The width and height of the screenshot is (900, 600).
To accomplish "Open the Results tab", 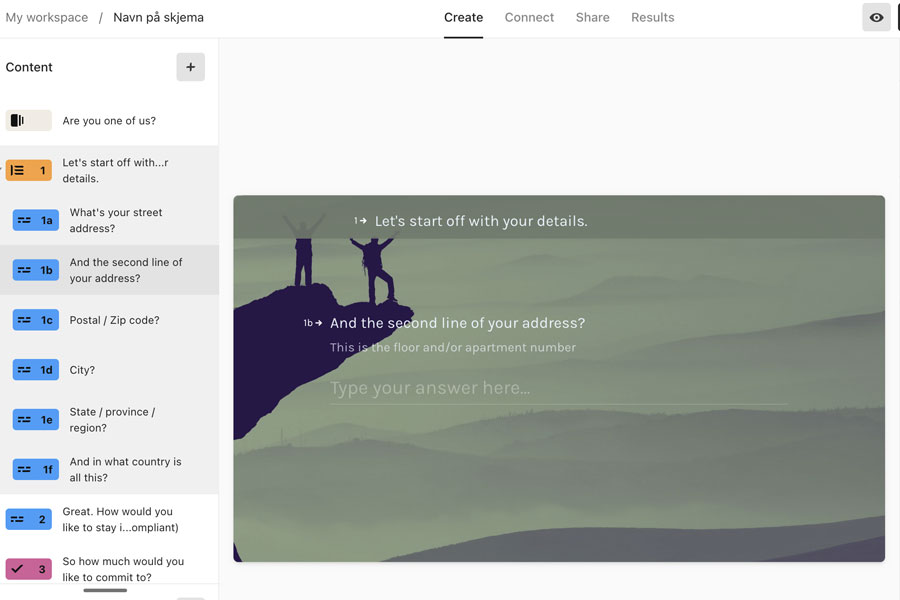I will pyautogui.click(x=653, y=18).
